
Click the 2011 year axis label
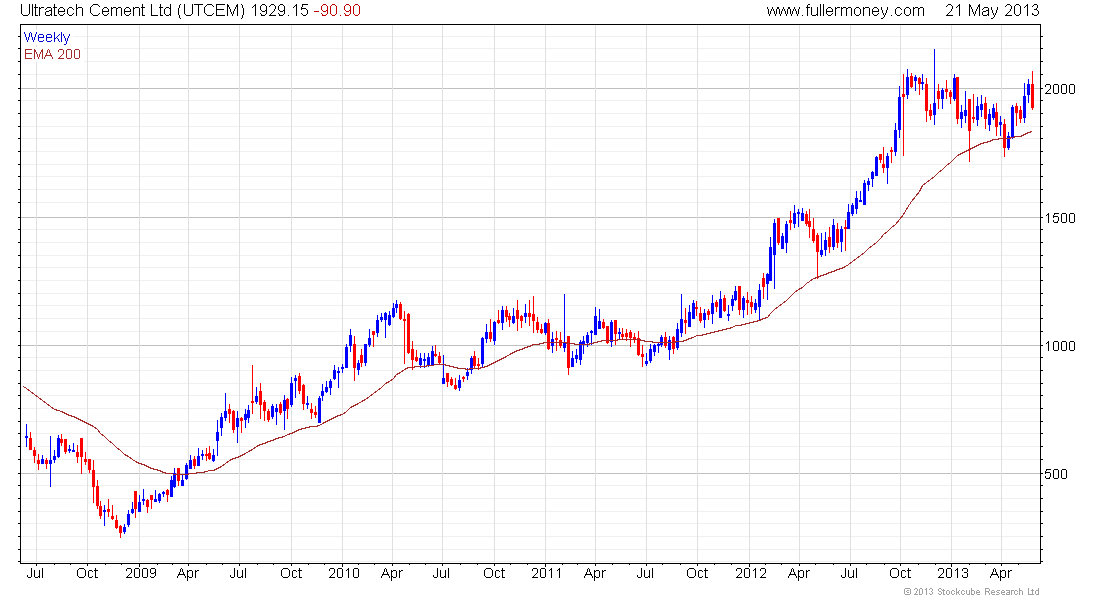[546, 573]
